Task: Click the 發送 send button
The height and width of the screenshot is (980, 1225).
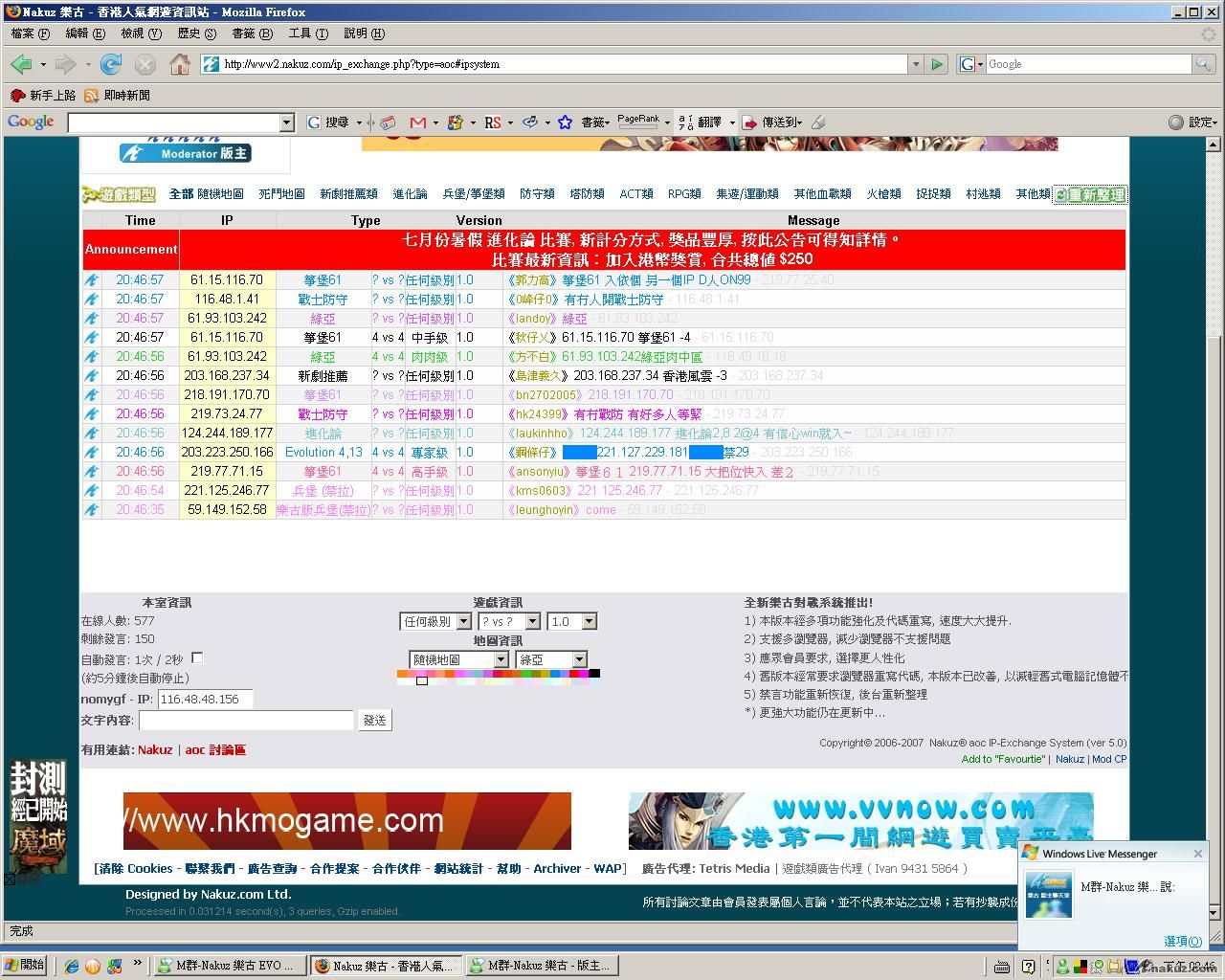Action: point(374,721)
